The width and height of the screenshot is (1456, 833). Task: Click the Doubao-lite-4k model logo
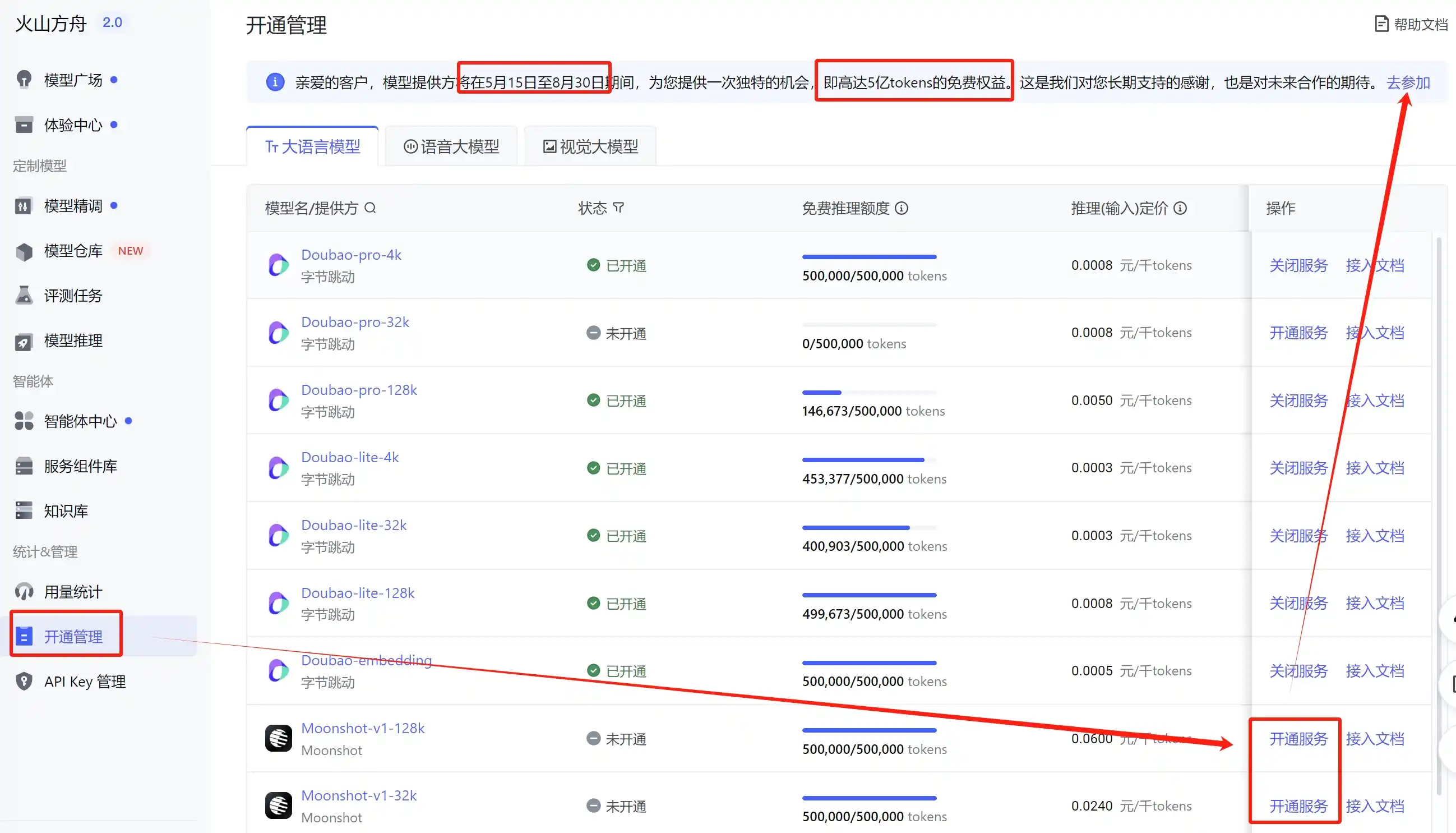pos(279,468)
